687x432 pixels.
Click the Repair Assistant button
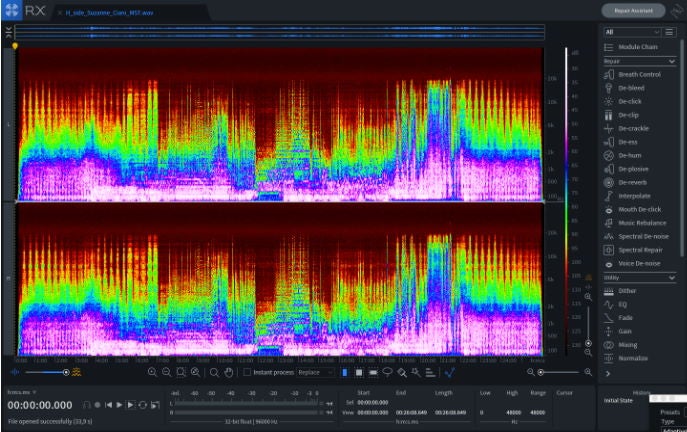click(632, 10)
